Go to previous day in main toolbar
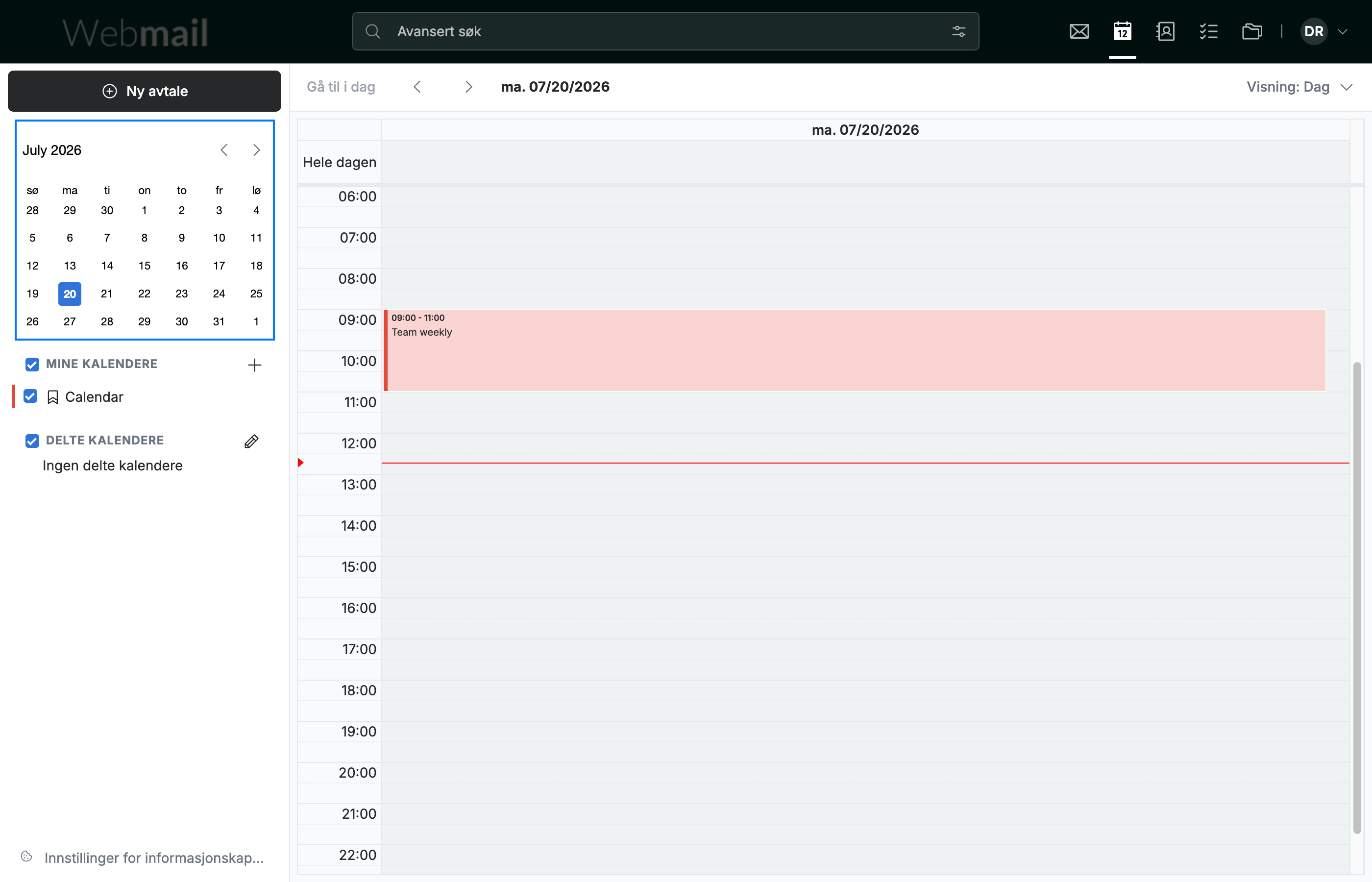The image size is (1372, 882). click(x=417, y=87)
